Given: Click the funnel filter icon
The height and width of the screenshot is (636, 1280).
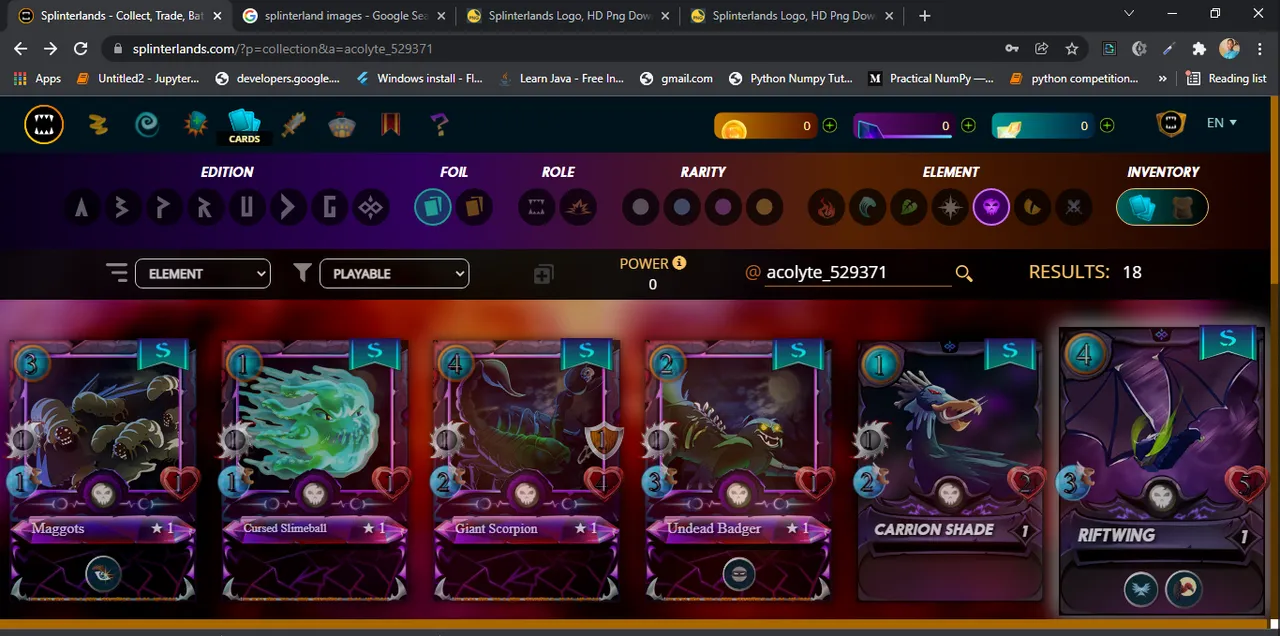Looking at the screenshot, I should coord(303,272).
